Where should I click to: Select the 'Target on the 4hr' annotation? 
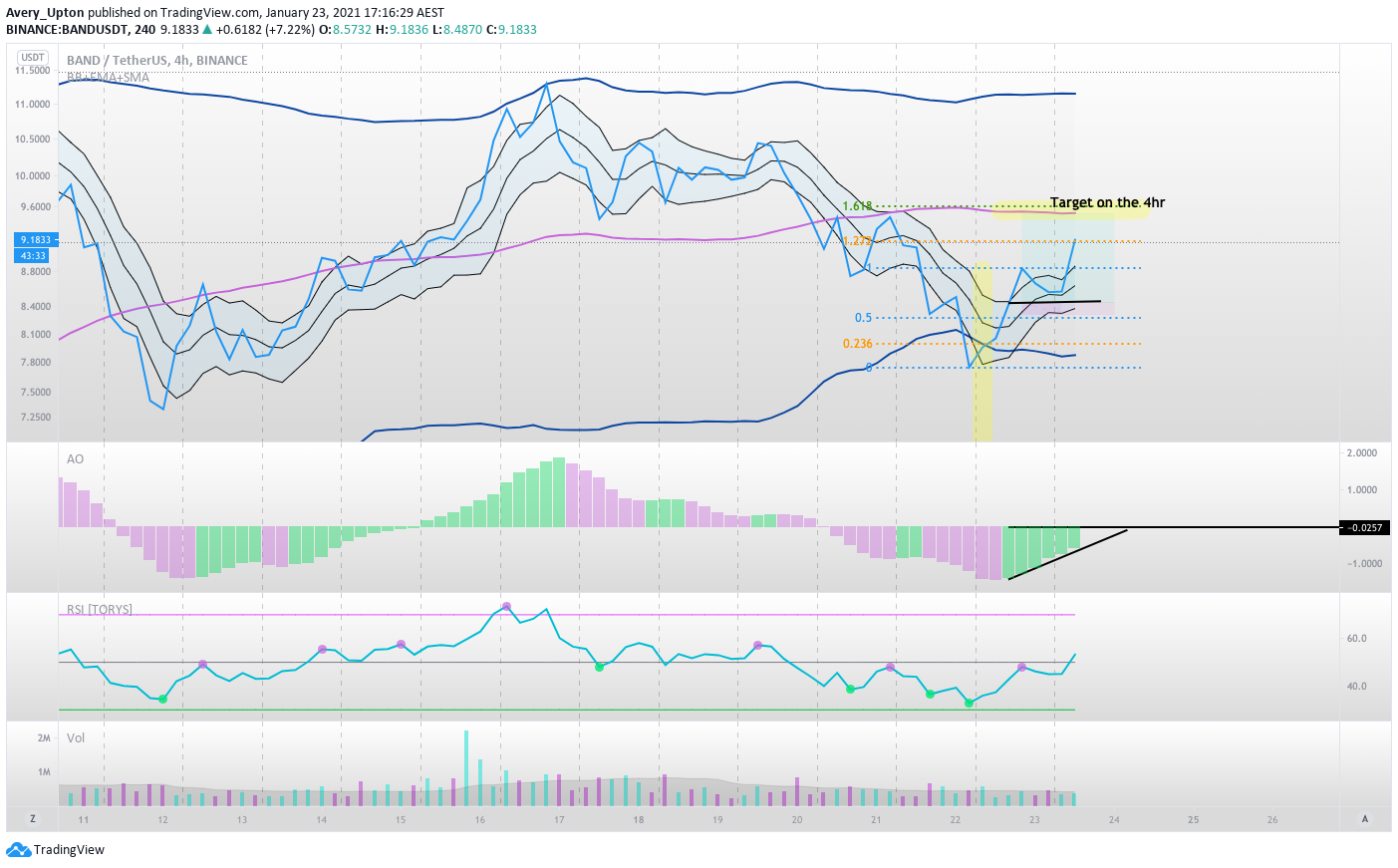point(1107,202)
